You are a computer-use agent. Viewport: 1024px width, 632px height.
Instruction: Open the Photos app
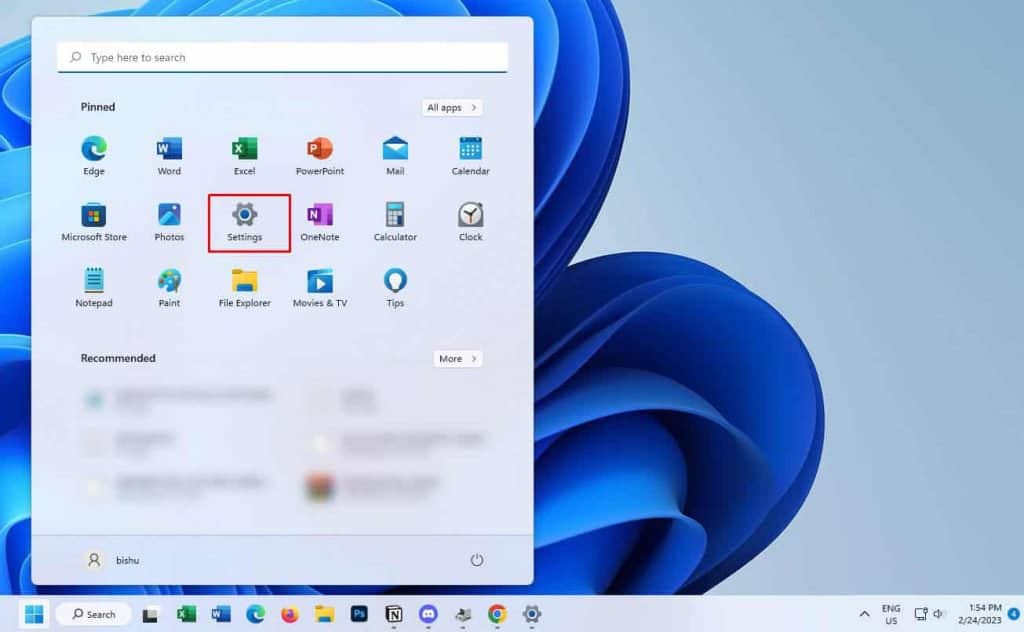(x=168, y=216)
